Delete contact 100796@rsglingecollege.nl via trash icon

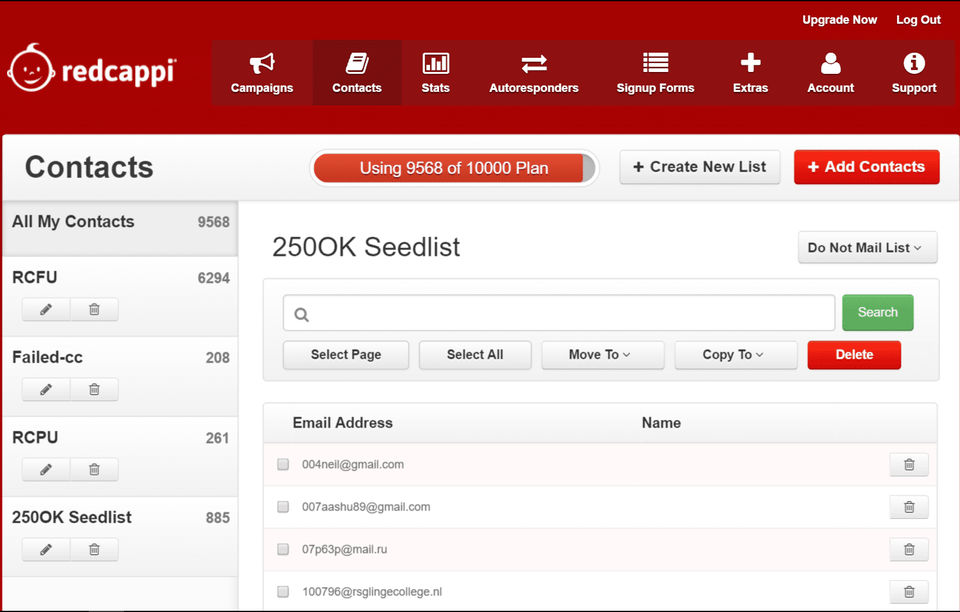coord(909,592)
